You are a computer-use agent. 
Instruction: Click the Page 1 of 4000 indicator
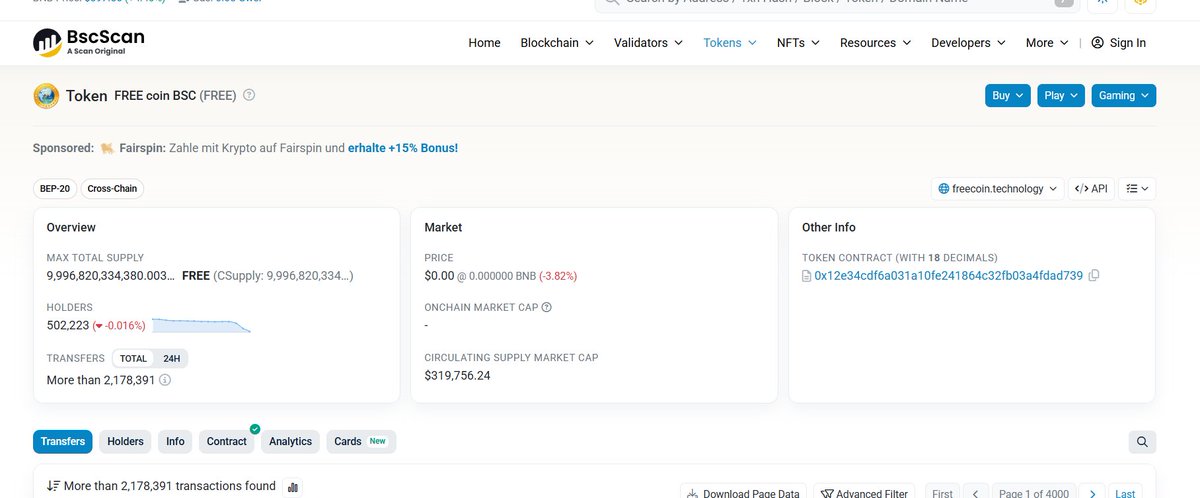1034,493
